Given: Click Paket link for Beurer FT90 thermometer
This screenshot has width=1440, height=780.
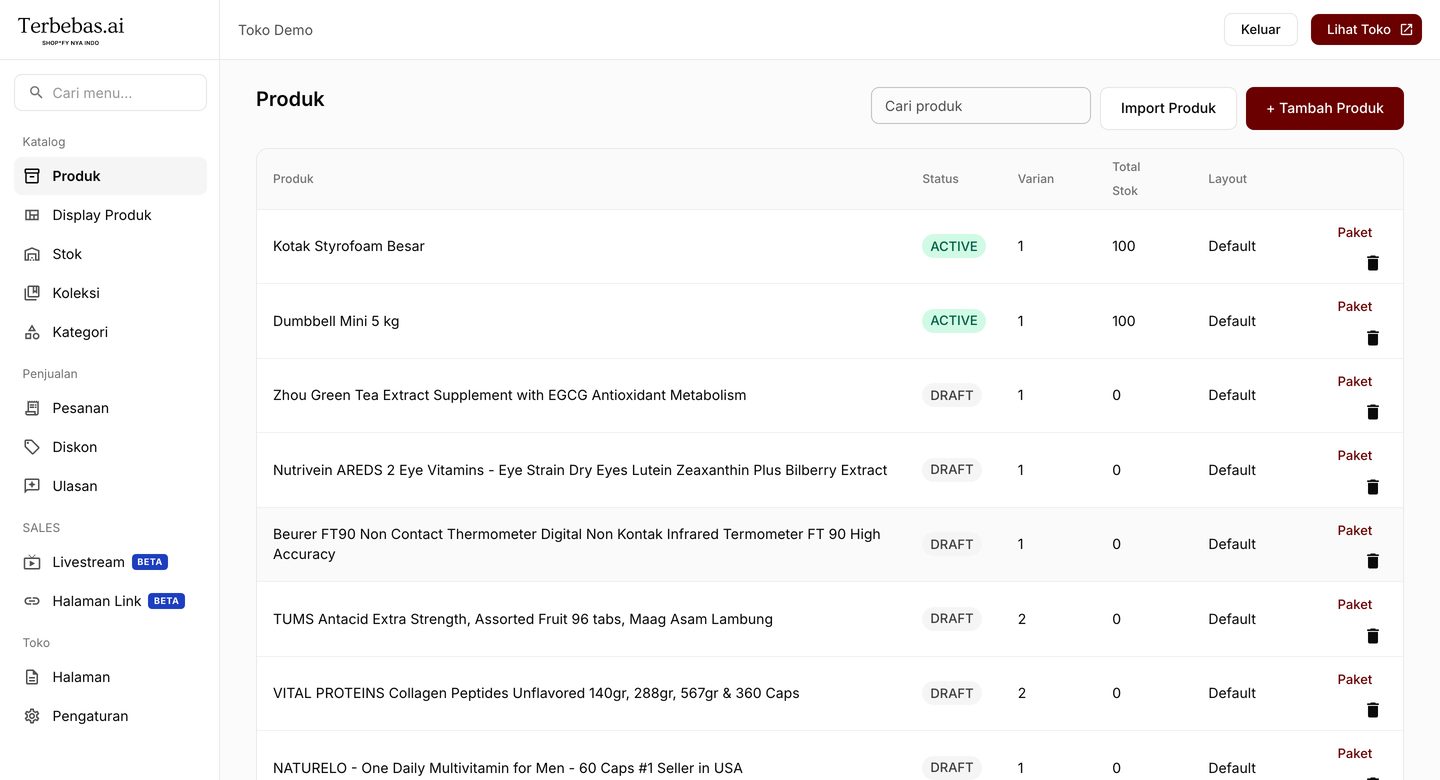Looking at the screenshot, I should [1355, 530].
